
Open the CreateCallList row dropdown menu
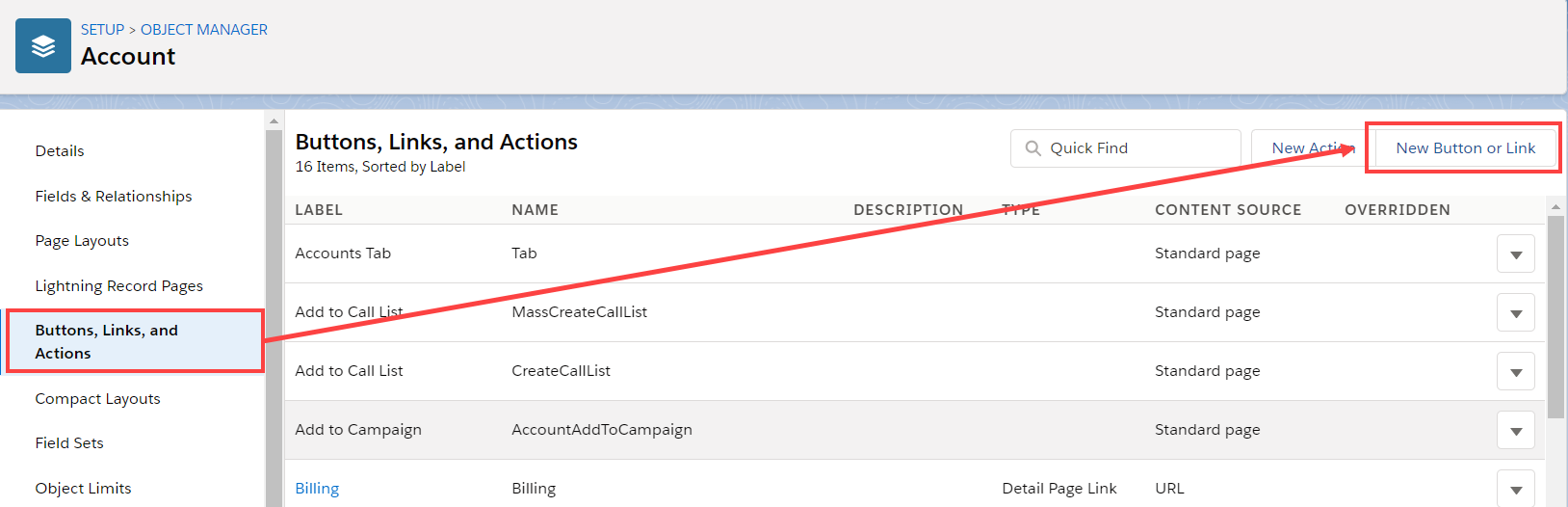pos(1515,372)
